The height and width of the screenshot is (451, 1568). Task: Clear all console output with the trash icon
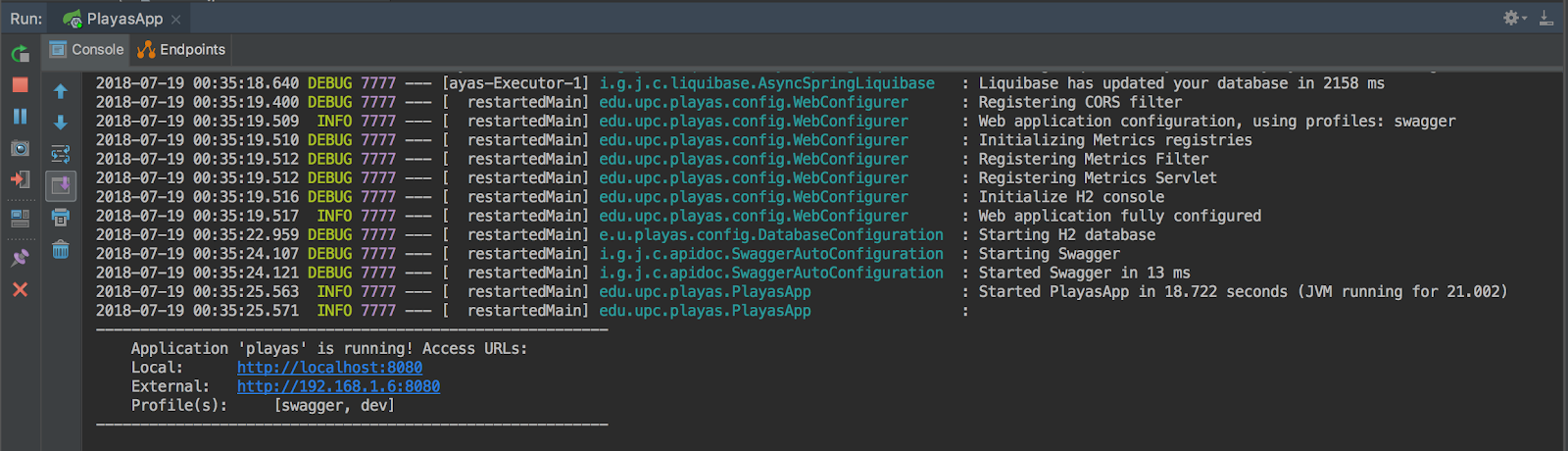(60, 249)
